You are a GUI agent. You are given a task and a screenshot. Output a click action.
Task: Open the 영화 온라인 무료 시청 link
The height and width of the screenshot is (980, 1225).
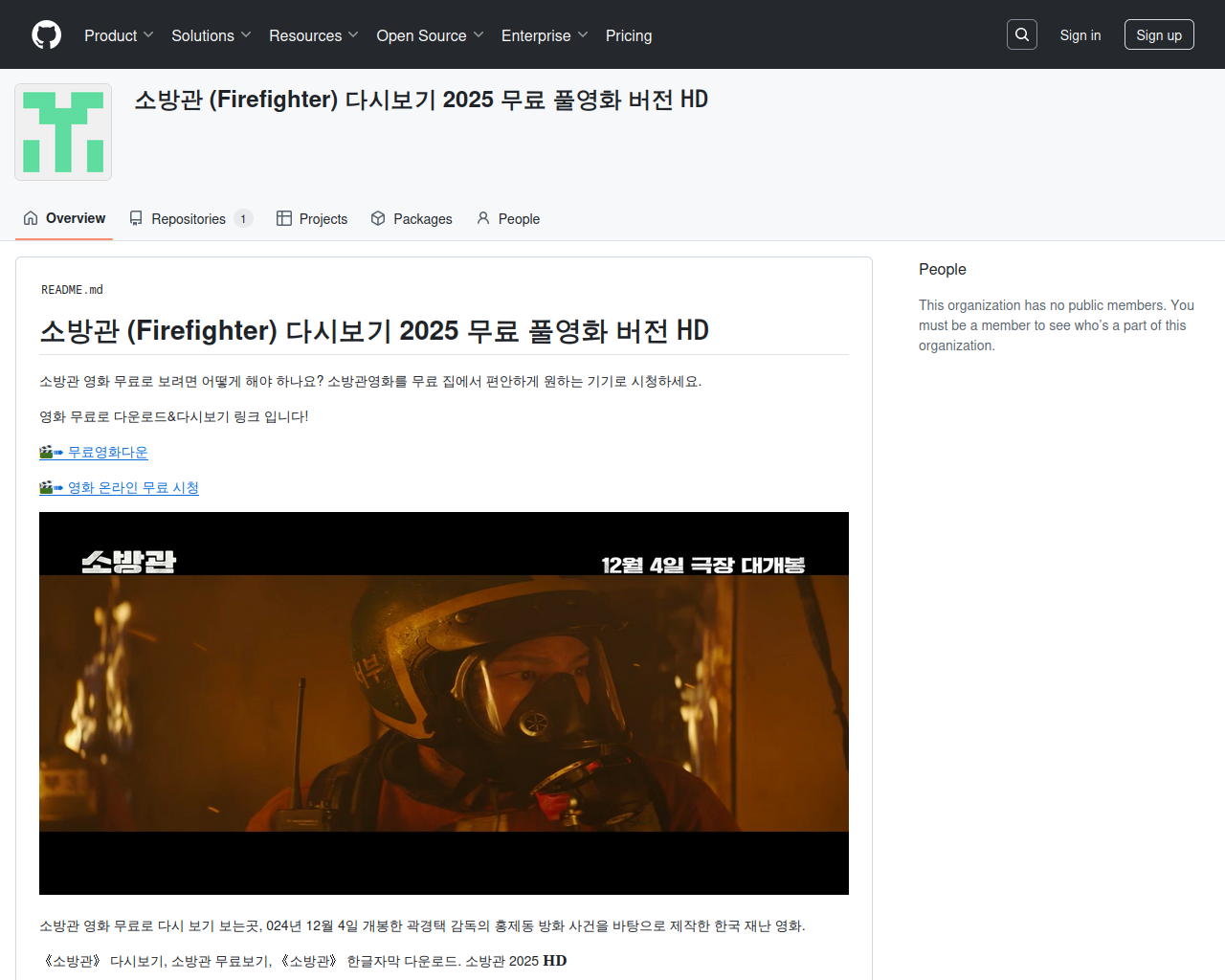tap(133, 487)
